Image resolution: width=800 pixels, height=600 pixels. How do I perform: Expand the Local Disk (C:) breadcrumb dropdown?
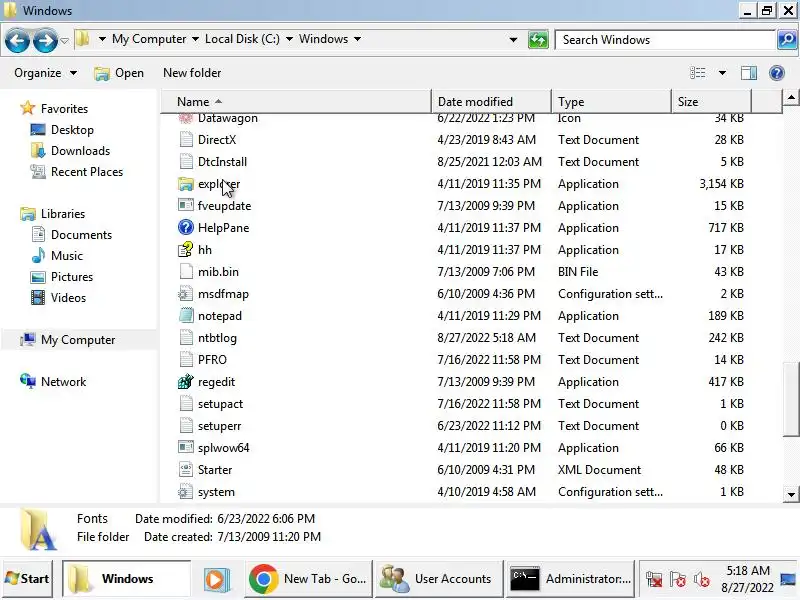point(289,39)
